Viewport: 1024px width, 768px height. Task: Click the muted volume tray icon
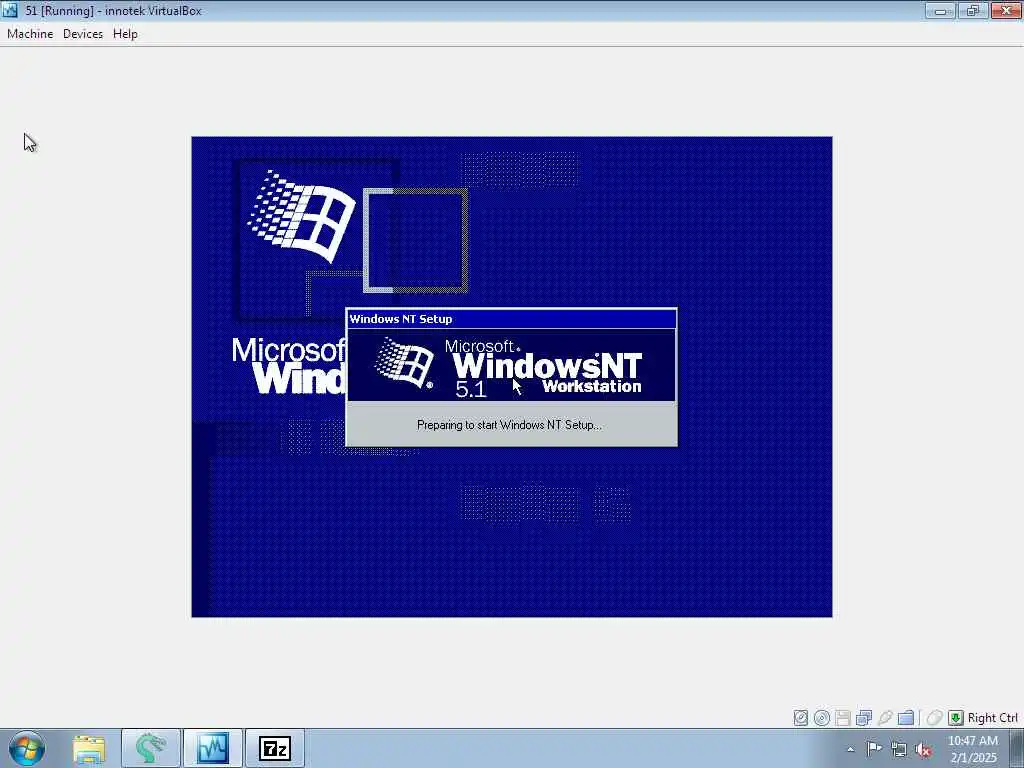point(923,749)
